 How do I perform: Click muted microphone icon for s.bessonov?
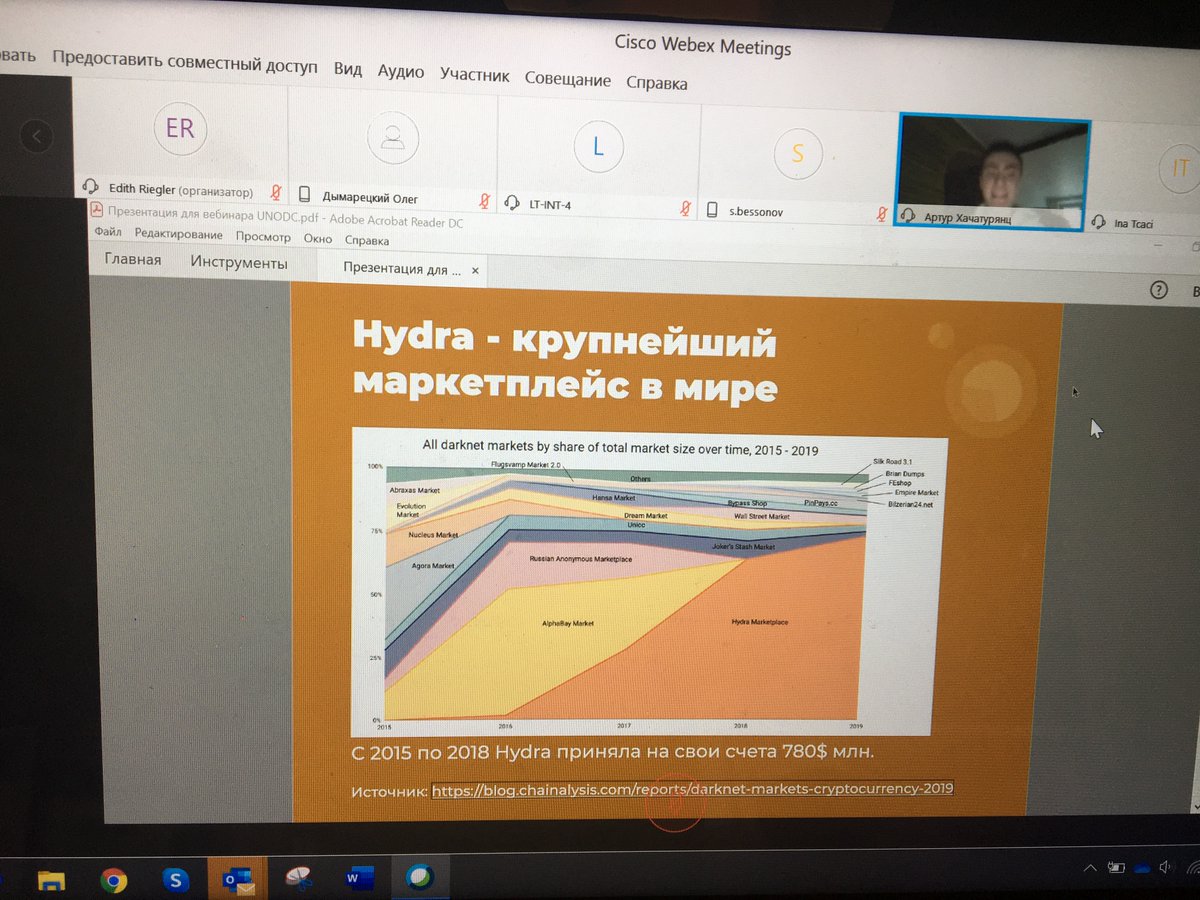click(882, 214)
